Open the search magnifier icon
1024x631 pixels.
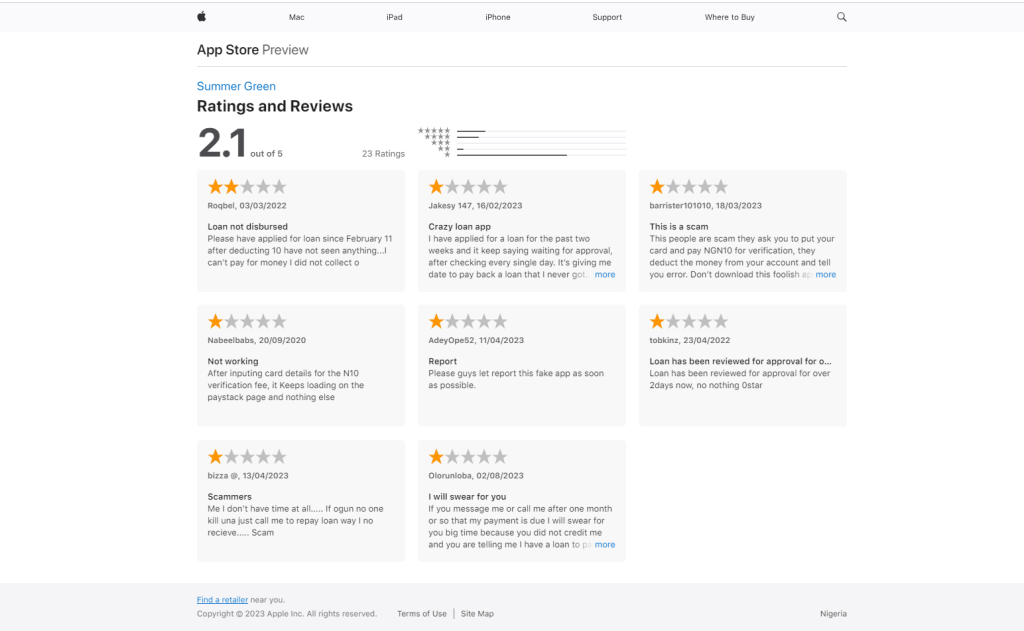(841, 17)
